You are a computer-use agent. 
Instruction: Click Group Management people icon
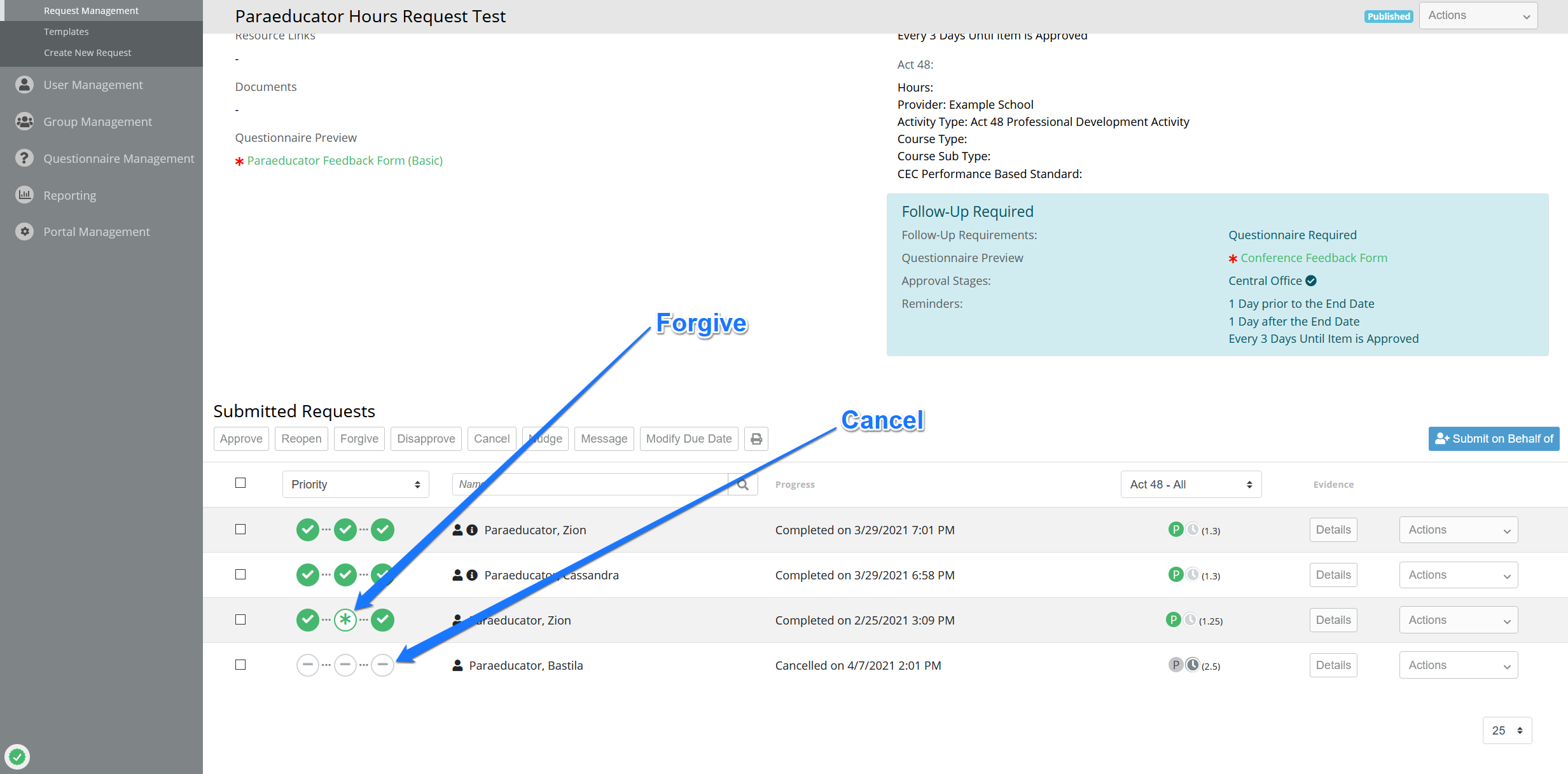click(24, 121)
